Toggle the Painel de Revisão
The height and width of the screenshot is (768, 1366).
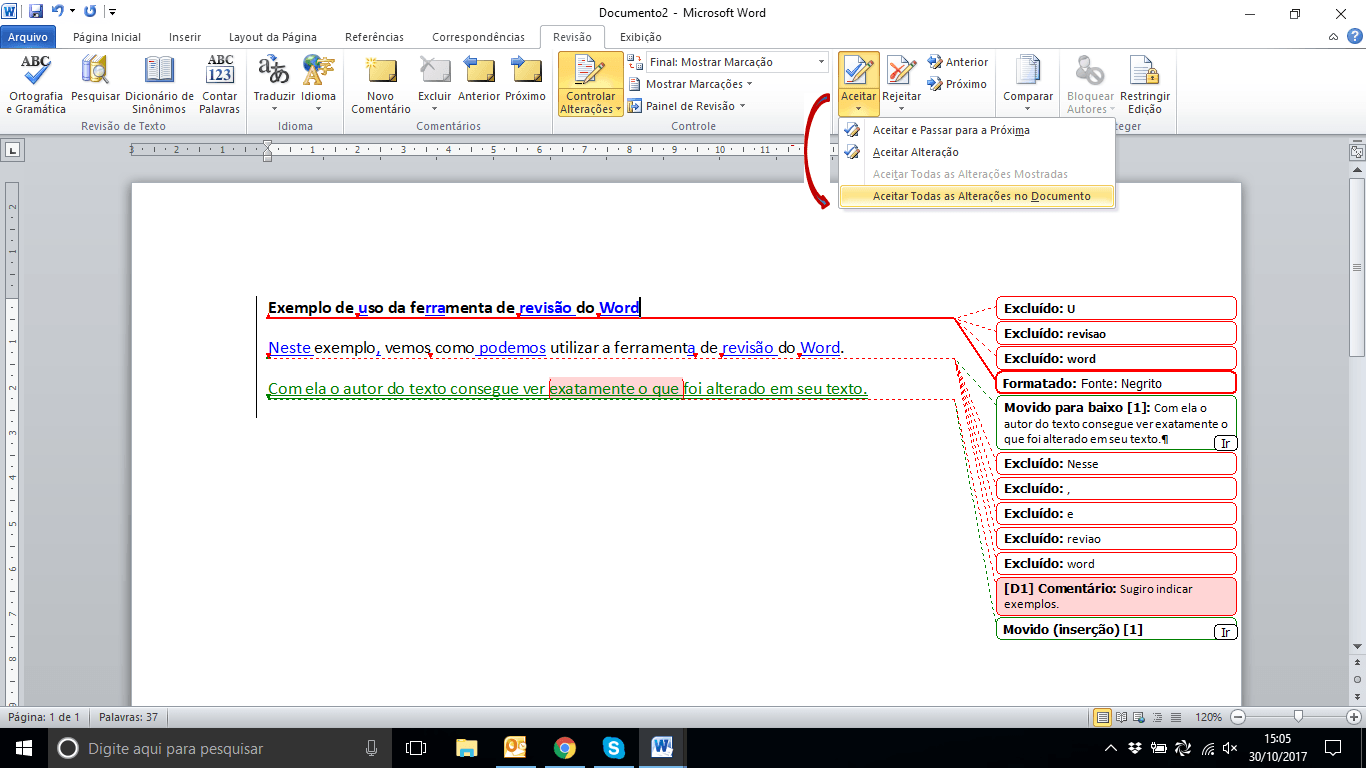689,106
